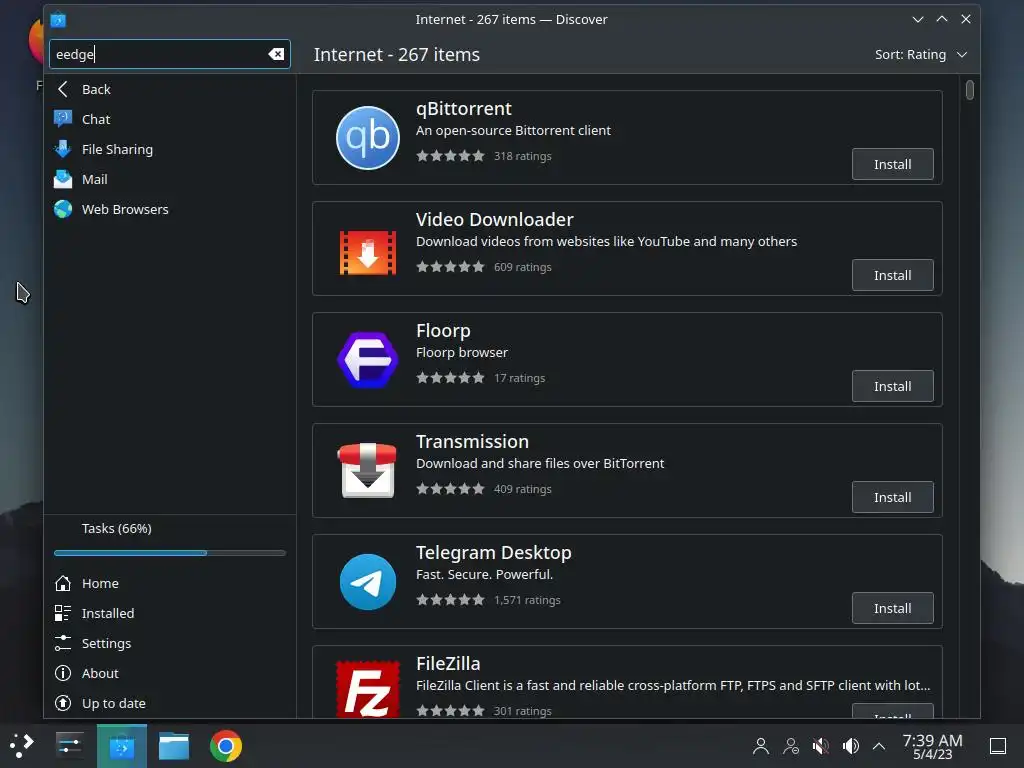Open the Installed apps page

pyautogui.click(x=170, y=613)
